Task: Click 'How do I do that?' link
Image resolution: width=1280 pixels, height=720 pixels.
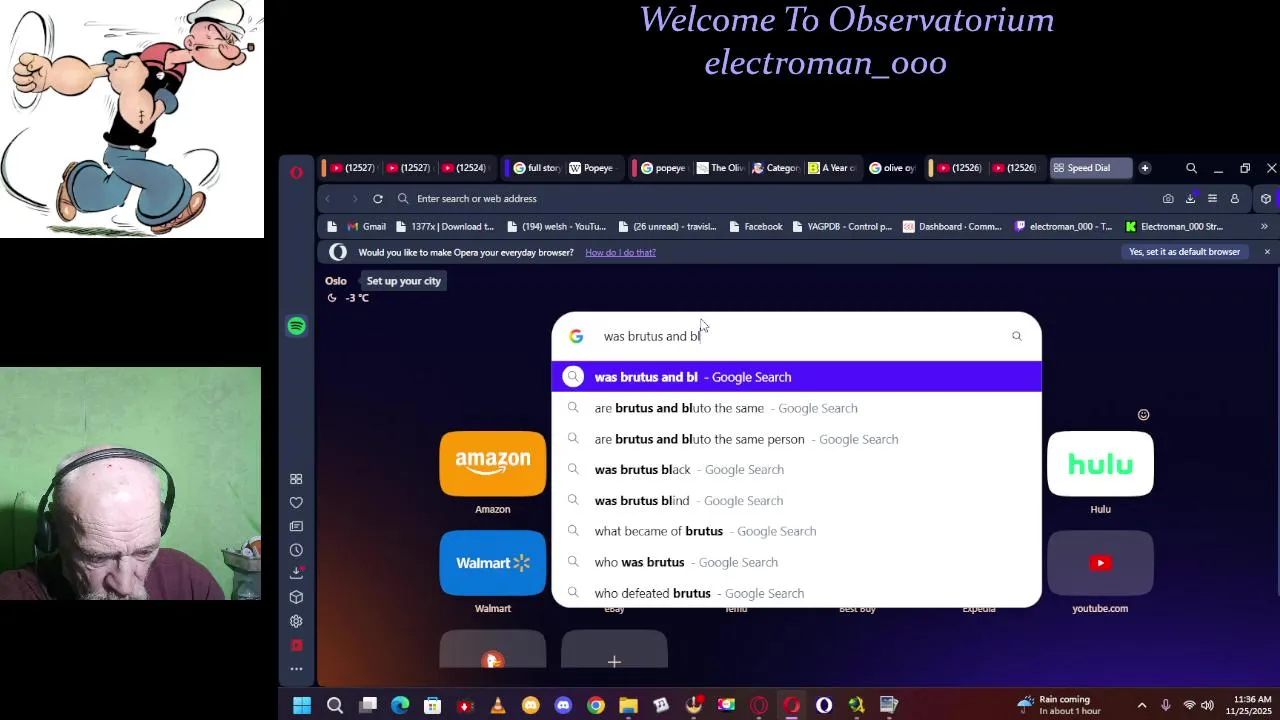Action: click(x=620, y=252)
